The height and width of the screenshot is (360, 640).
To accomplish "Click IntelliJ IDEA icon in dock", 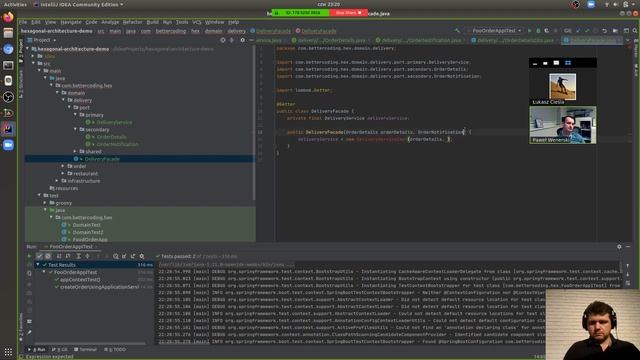I will tap(8, 129).
